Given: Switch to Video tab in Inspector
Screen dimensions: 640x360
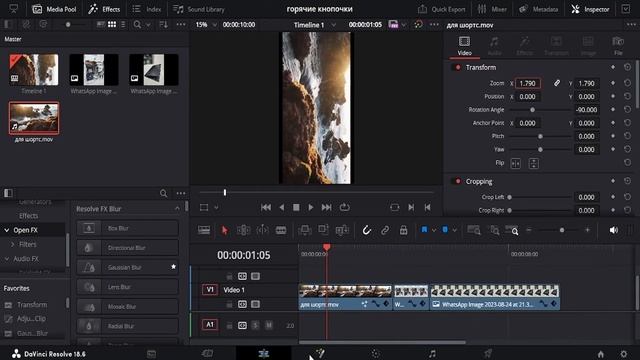Looking at the screenshot, I should pos(464,46).
